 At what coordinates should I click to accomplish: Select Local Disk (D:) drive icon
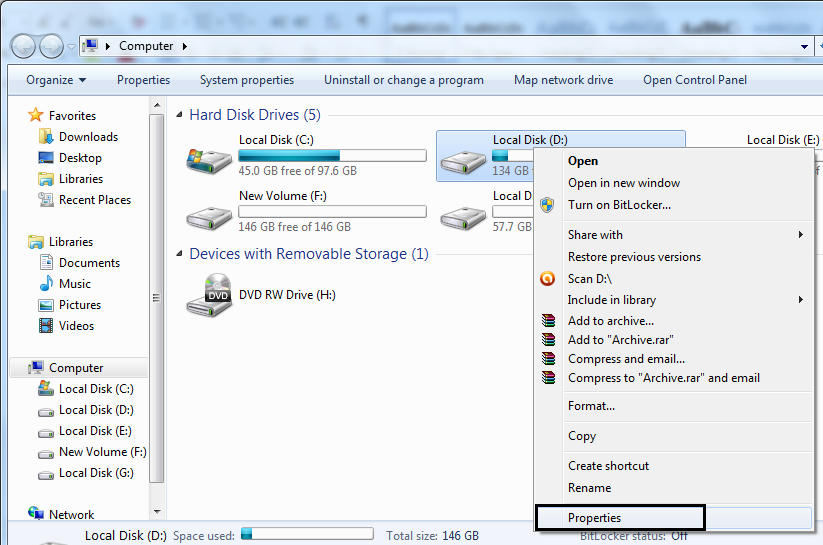(463, 162)
